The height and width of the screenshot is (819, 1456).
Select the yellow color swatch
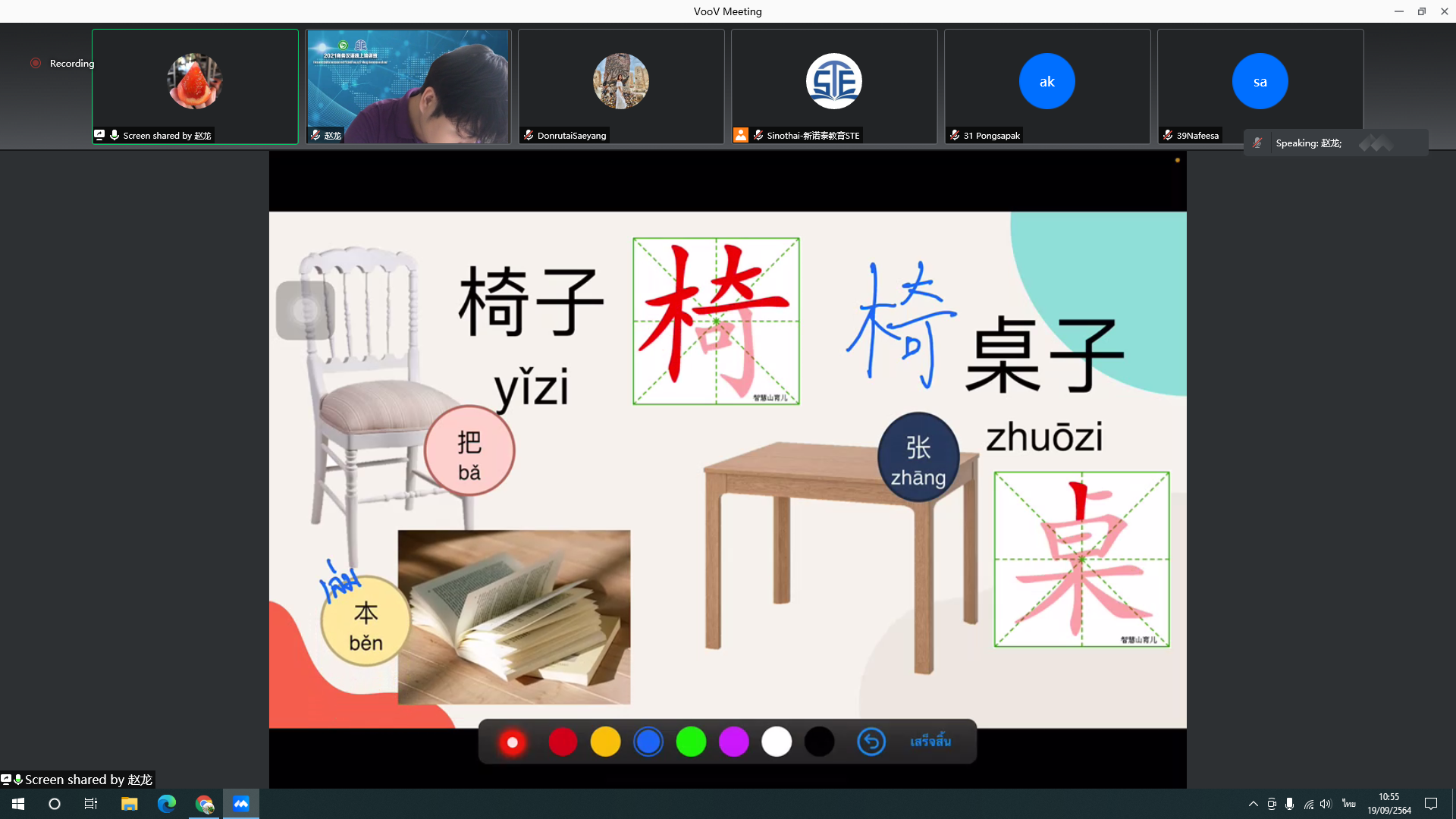(605, 742)
